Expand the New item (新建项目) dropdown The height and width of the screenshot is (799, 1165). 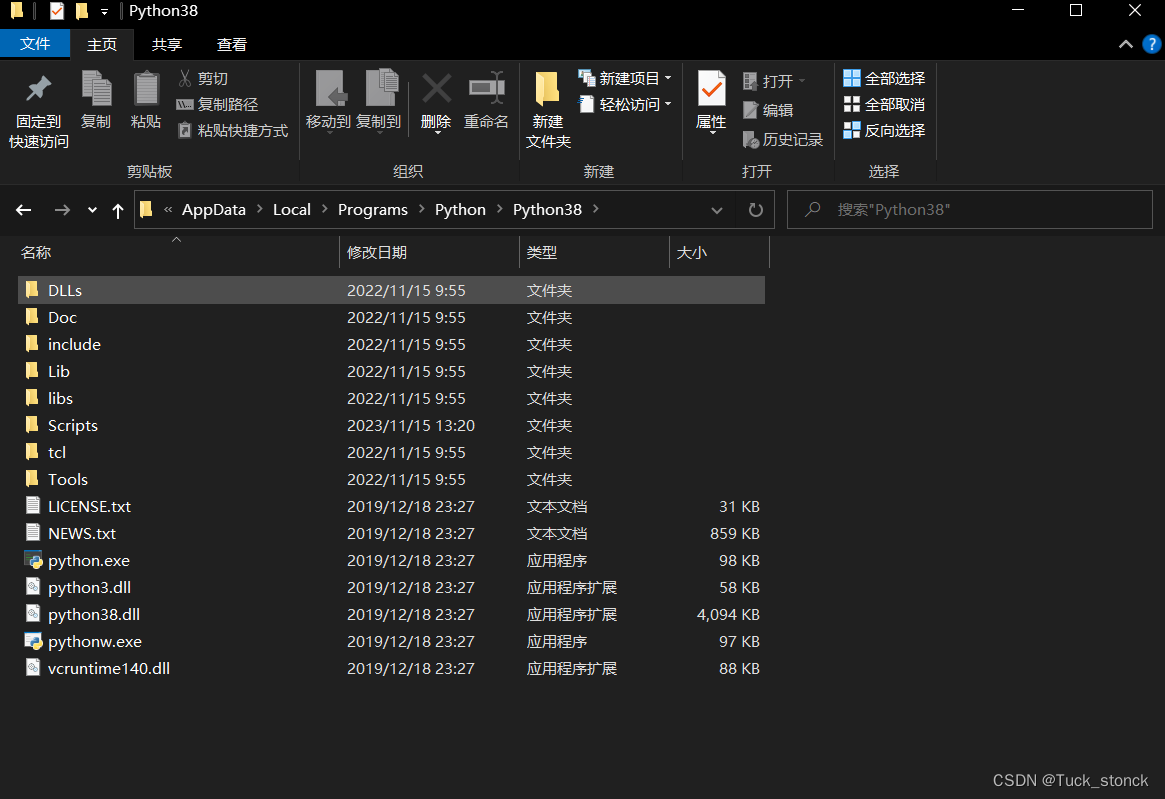point(668,78)
